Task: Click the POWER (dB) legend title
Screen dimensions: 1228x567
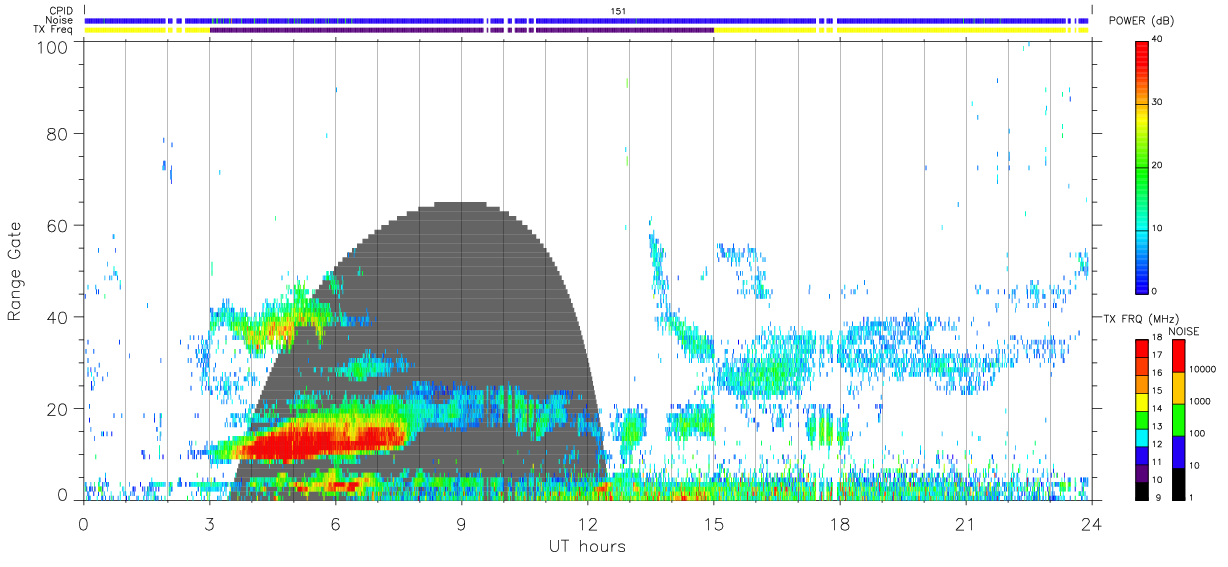Action: tap(1142, 21)
